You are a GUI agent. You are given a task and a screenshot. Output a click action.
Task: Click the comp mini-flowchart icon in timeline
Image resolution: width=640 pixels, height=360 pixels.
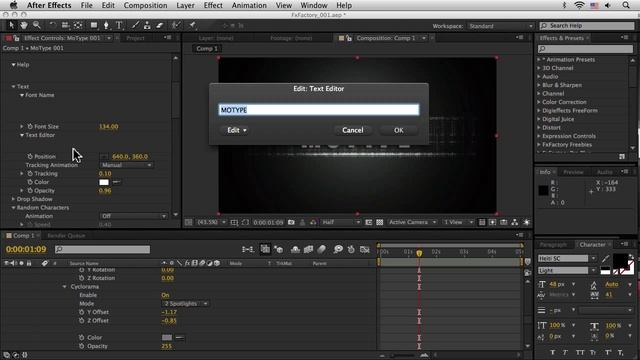[x=248, y=249]
